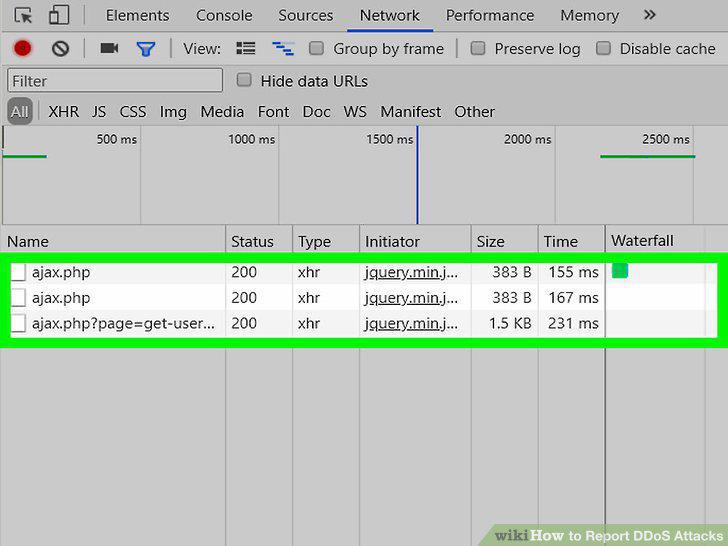Enable the Preserve log checkbox
The height and width of the screenshot is (546, 728).
click(478, 48)
